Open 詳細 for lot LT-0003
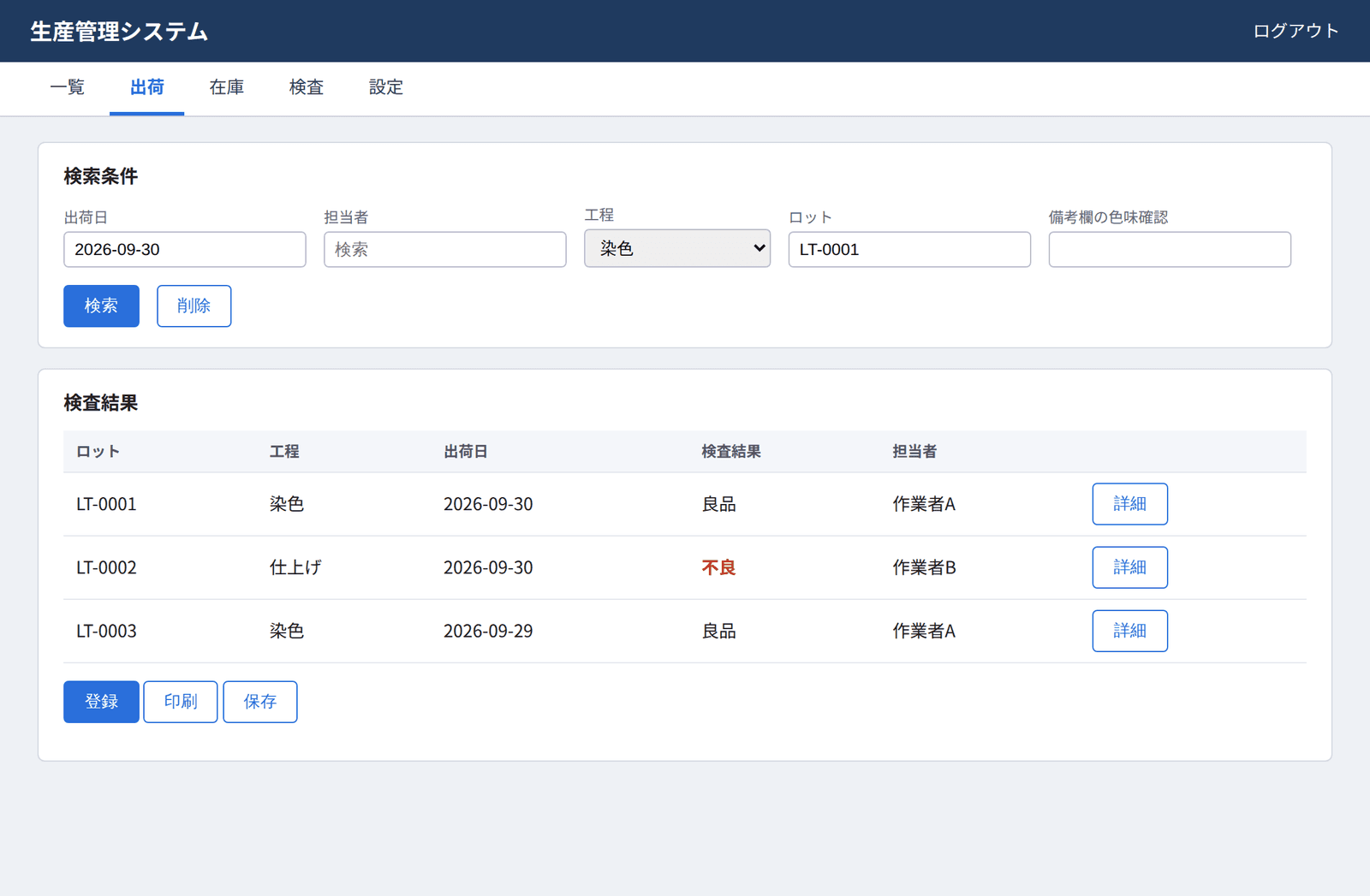Screen dimensions: 1370x896 click(1130, 631)
